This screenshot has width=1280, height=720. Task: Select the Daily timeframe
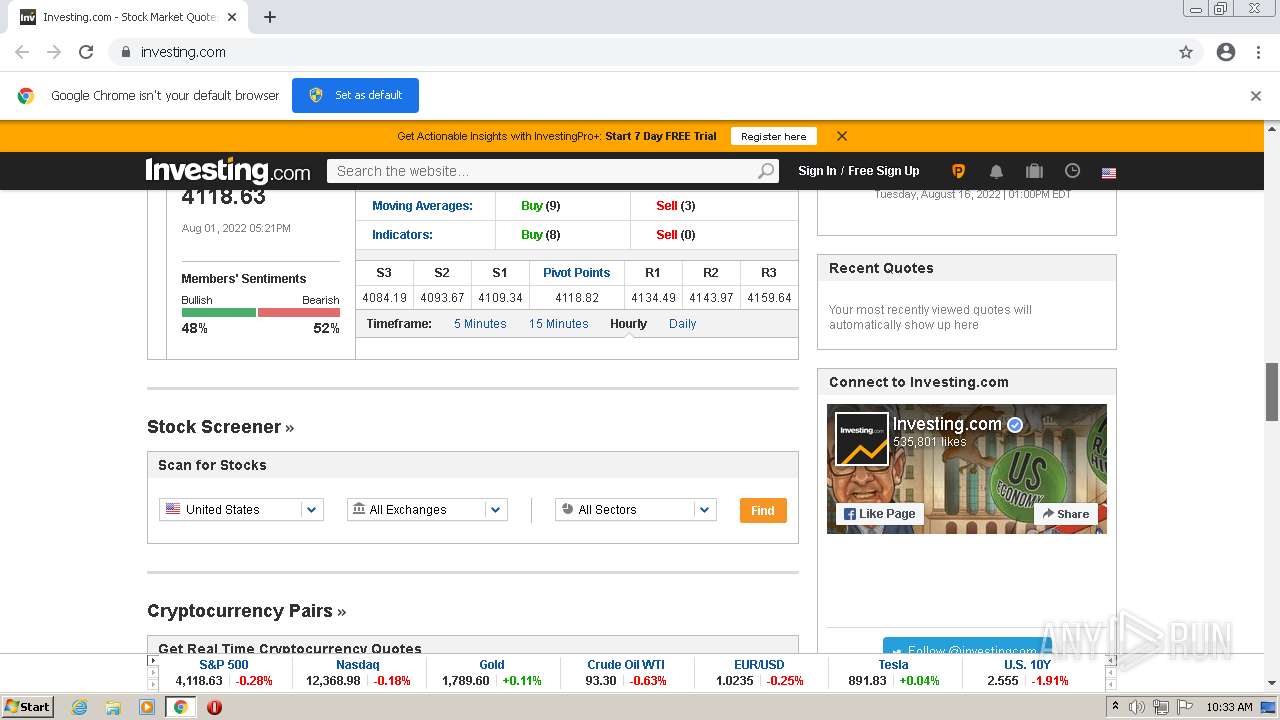click(682, 324)
